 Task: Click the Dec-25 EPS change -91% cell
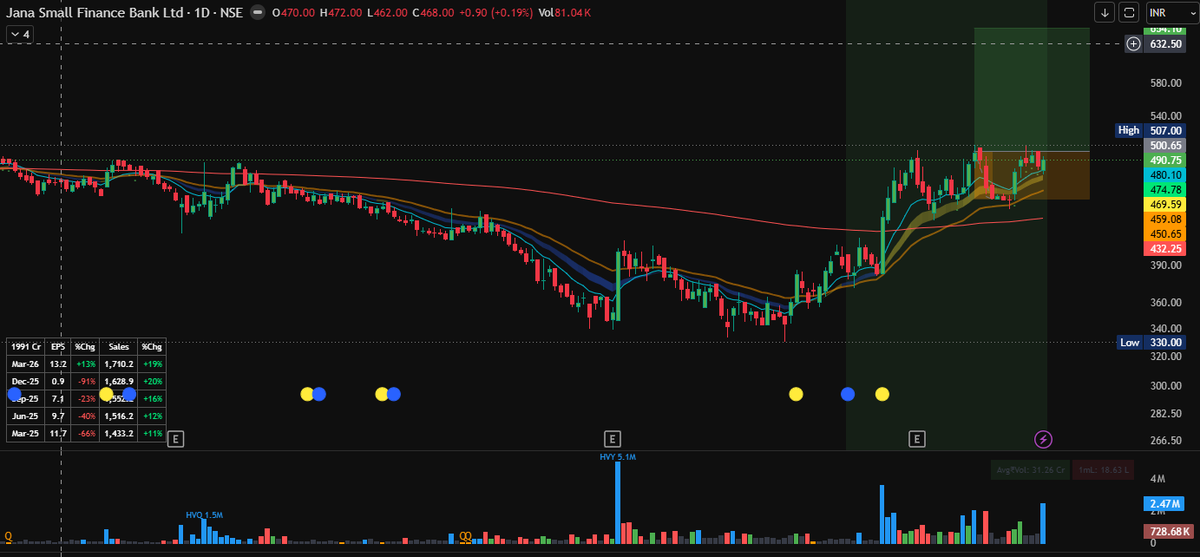[84, 381]
